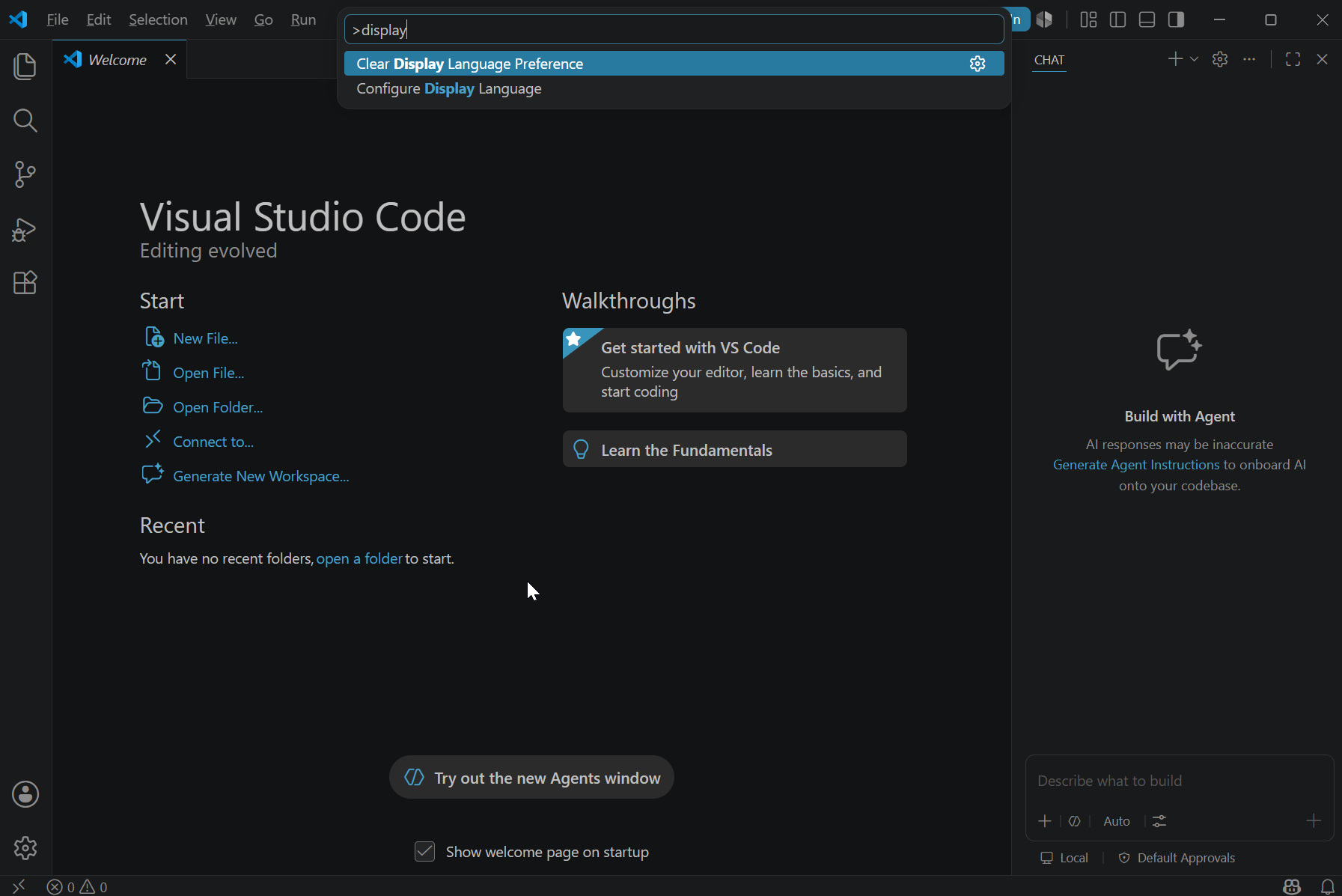The height and width of the screenshot is (896, 1342).
Task: Close the chat panel
Action: 1322,59
